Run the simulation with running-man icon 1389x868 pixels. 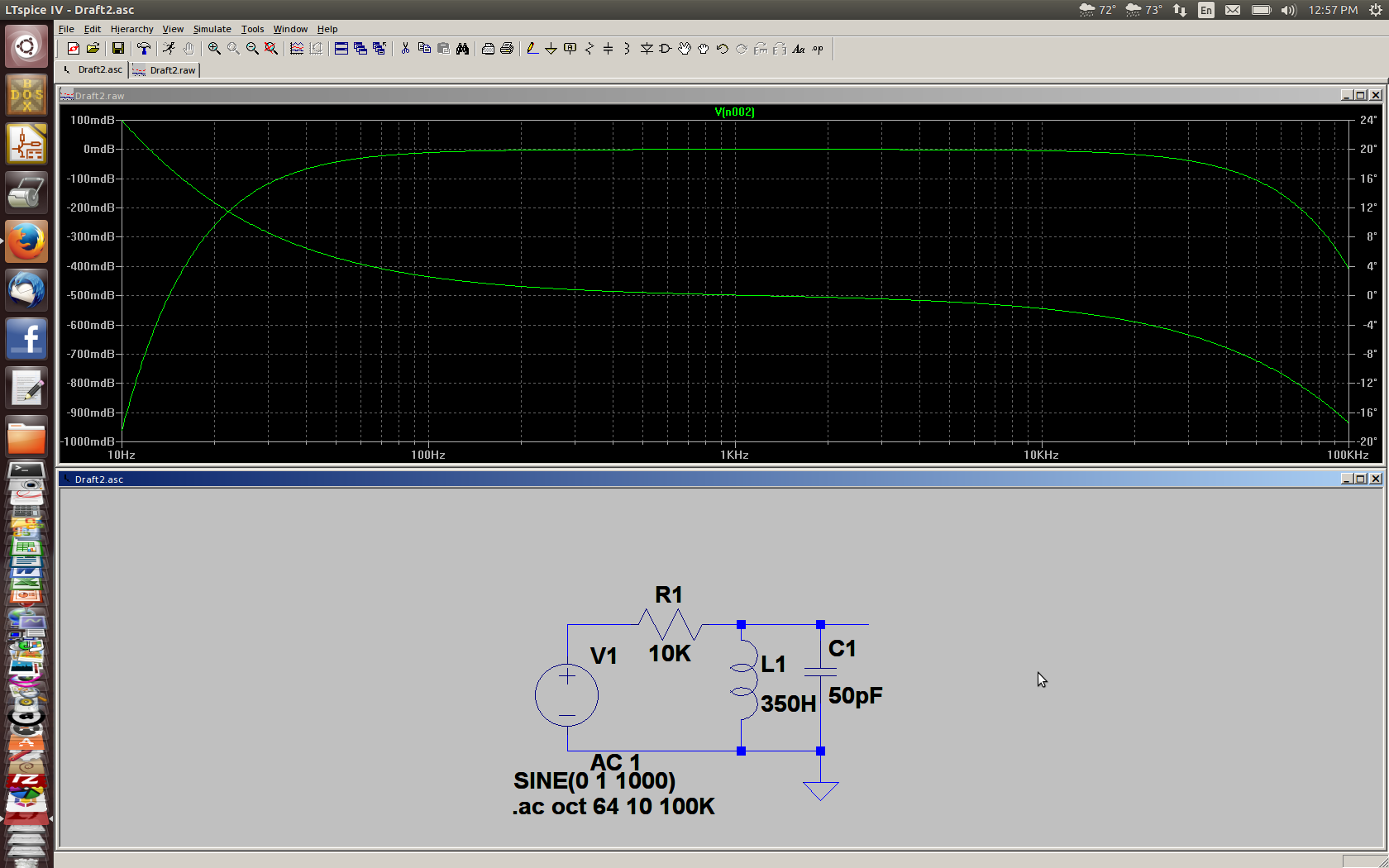169,49
